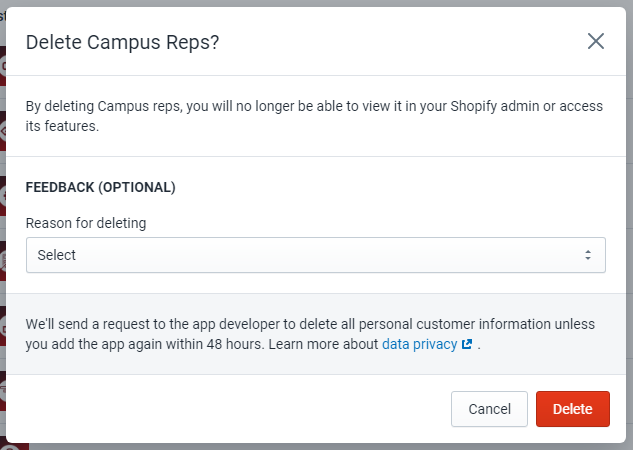Confirm with the red Delete button
This screenshot has width=633, height=450.
coord(572,409)
